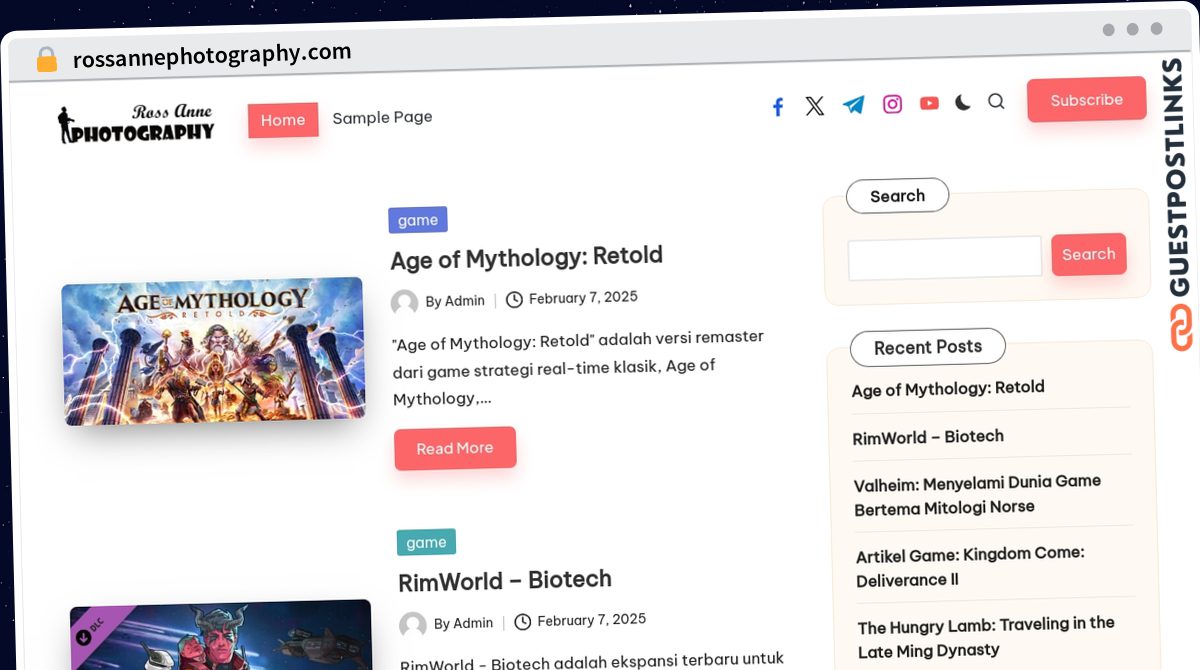Click the Subscribe button
The image size is (1200, 670).
pos(1086,100)
